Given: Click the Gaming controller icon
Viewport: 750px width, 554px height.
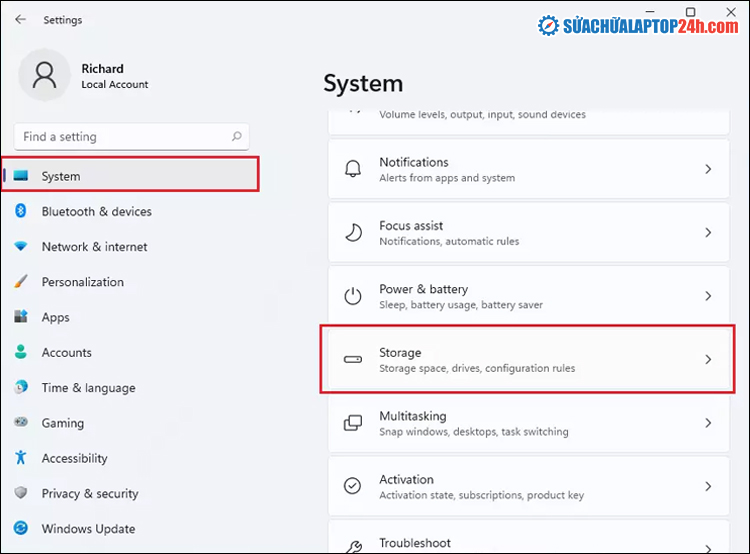Looking at the screenshot, I should click(21, 423).
